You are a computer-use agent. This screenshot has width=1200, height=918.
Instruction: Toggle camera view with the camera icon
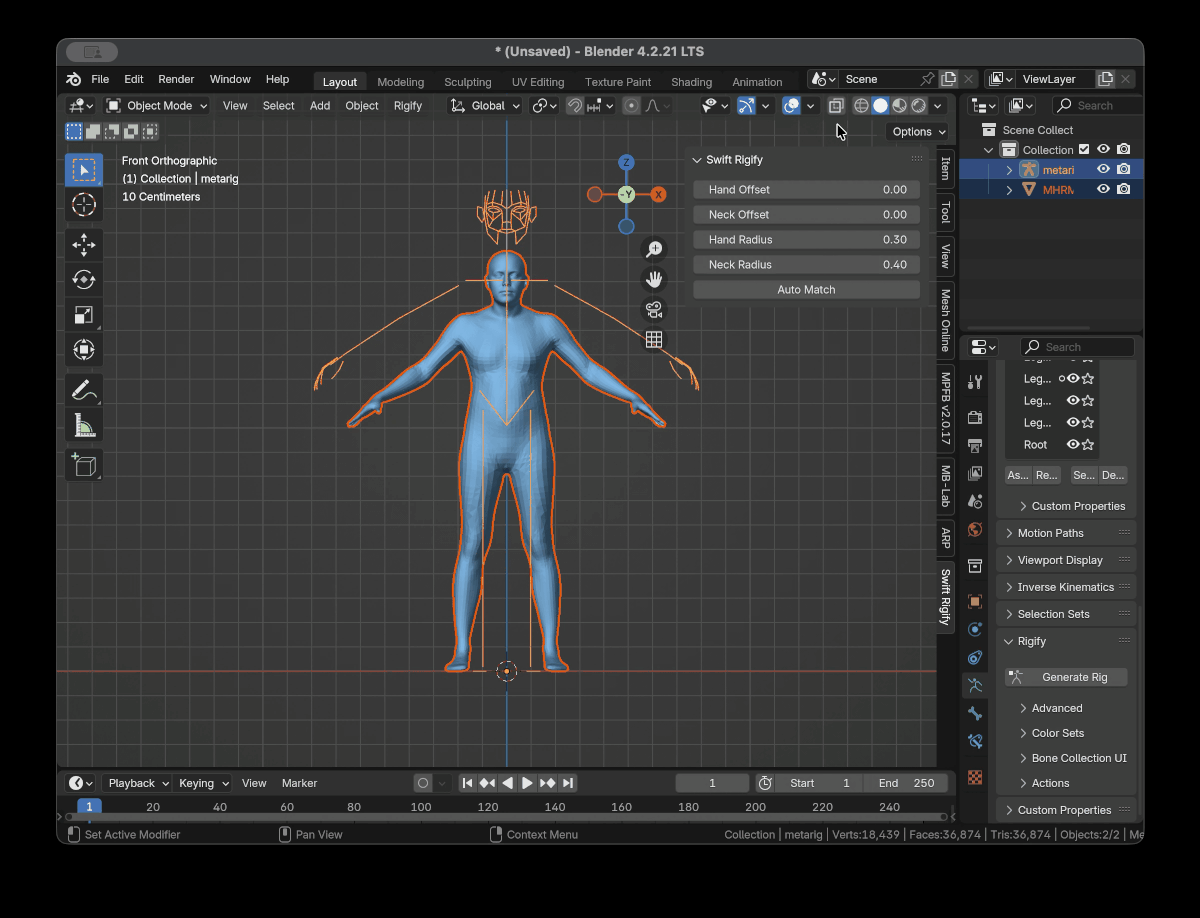(654, 309)
